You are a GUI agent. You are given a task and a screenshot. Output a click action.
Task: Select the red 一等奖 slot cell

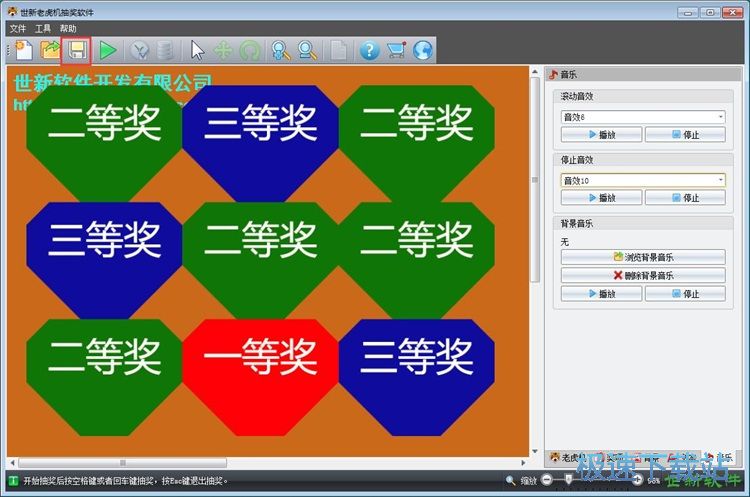tap(260, 377)
